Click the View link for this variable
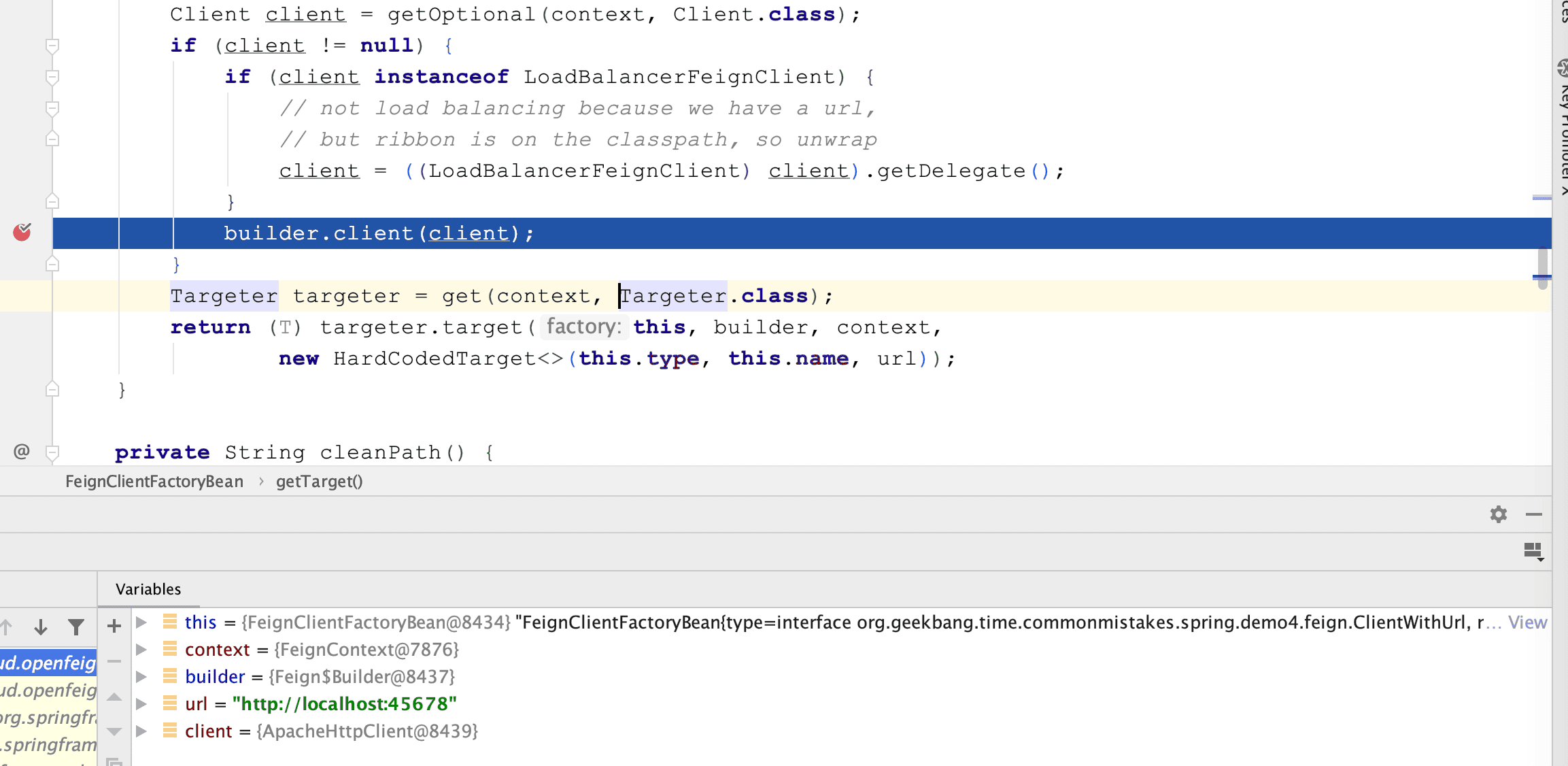The height and width of the screenshot is (766, 1568). (x=1527, y=622)
